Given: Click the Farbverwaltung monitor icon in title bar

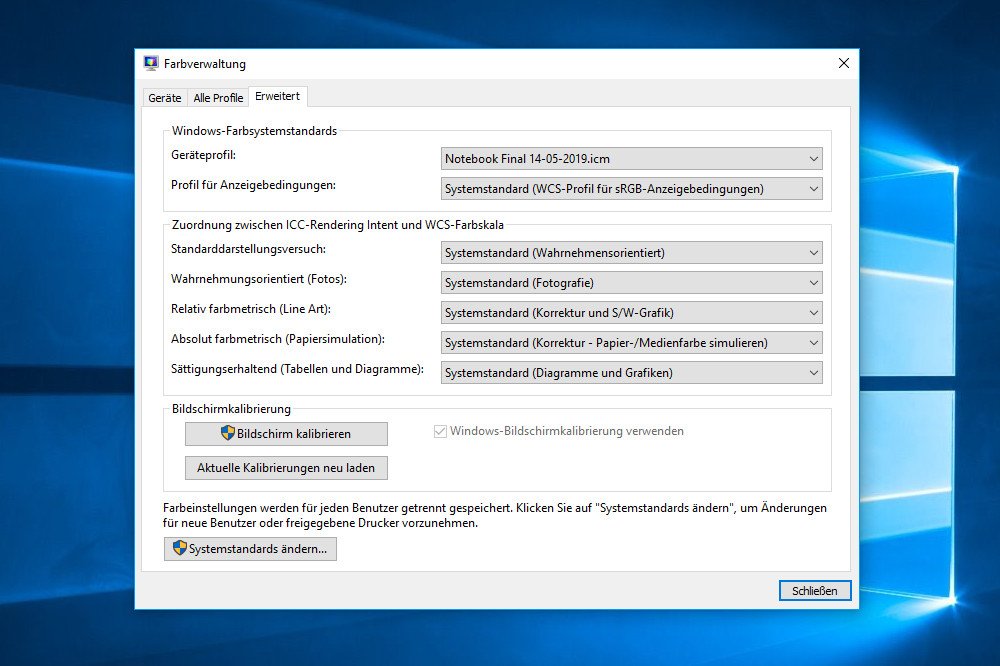Looking at the screenshot, I should coord(151,63).
